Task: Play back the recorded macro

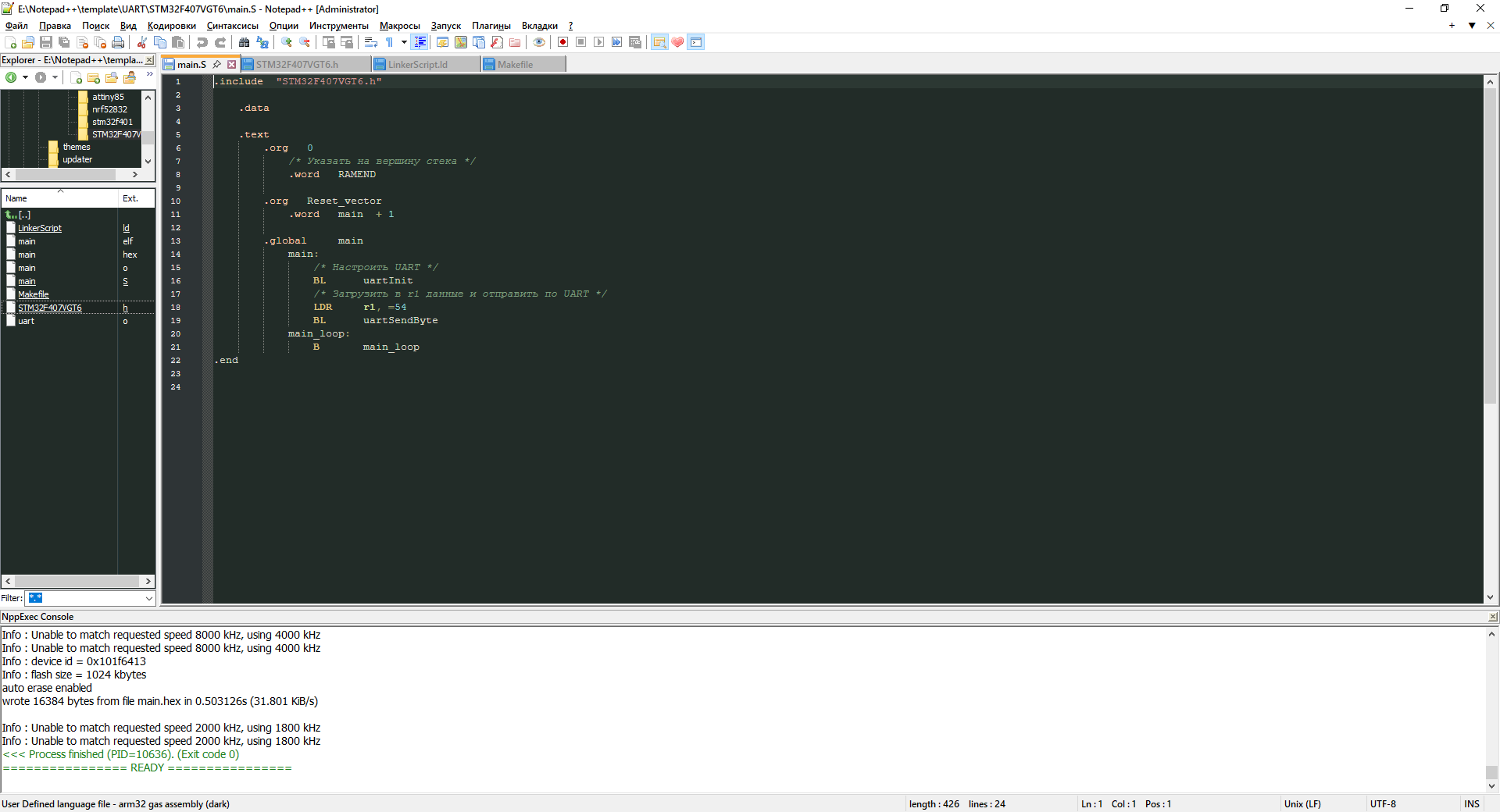Action: [x=598, y=42]
